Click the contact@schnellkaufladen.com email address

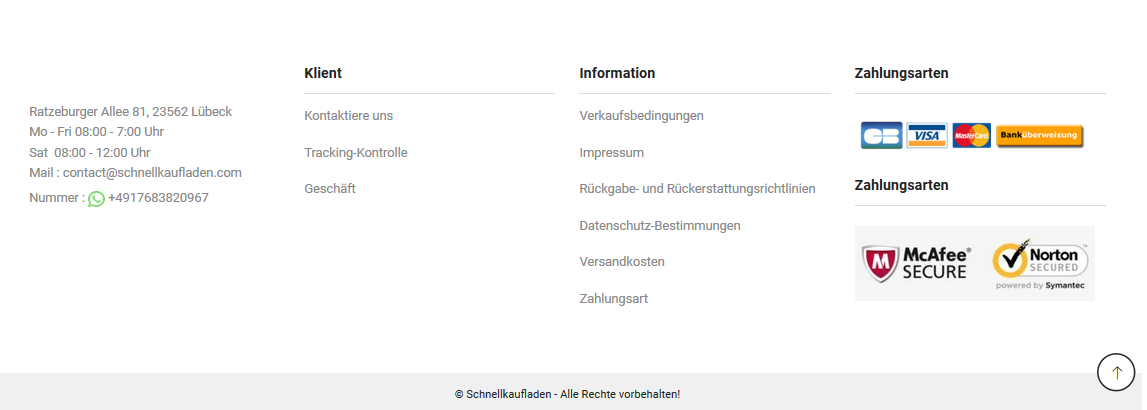152,173
